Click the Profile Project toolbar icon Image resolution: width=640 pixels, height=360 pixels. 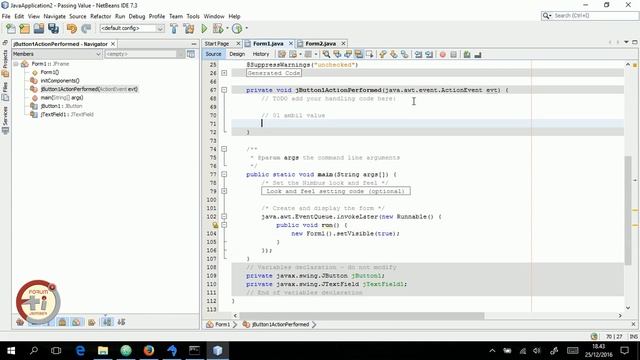pos(237,28)
